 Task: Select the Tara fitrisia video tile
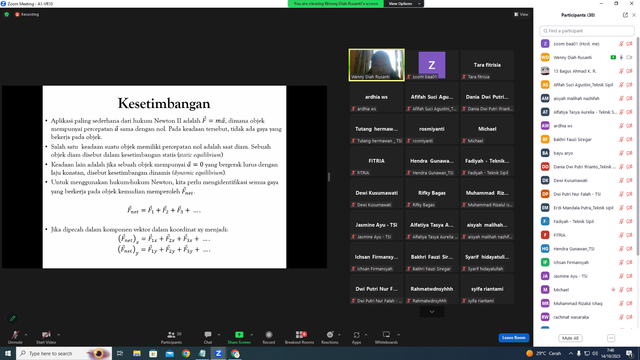click(x=487, y=65)
